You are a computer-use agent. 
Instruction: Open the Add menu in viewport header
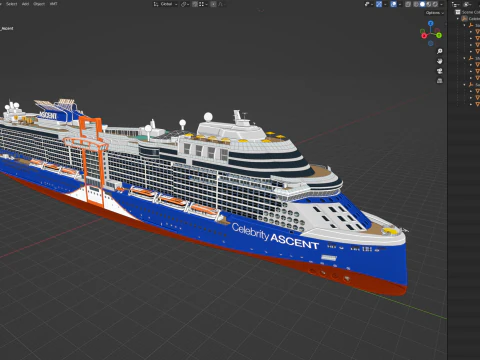point(25,4)
